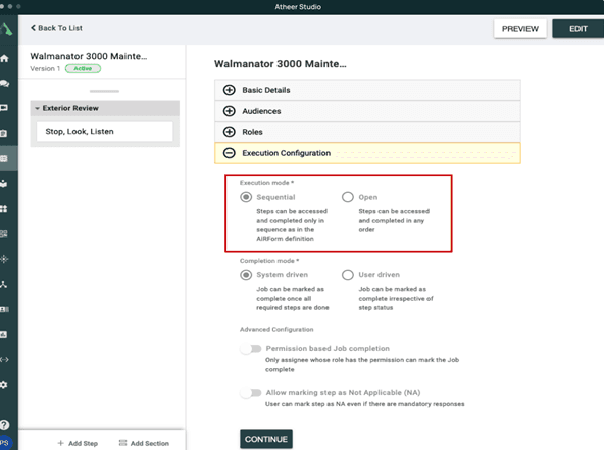Image resolution: width=604 pixels, height=452 pixels.
Task: Collapse the Exterior Review section arrow
Action: tap(37, 108)
